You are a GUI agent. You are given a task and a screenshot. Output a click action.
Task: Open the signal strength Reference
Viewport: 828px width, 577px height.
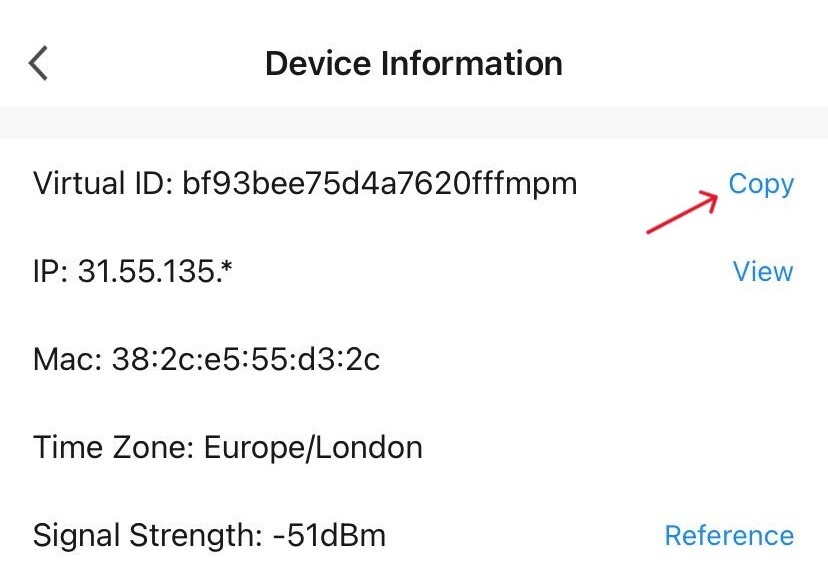click(729, 535)
